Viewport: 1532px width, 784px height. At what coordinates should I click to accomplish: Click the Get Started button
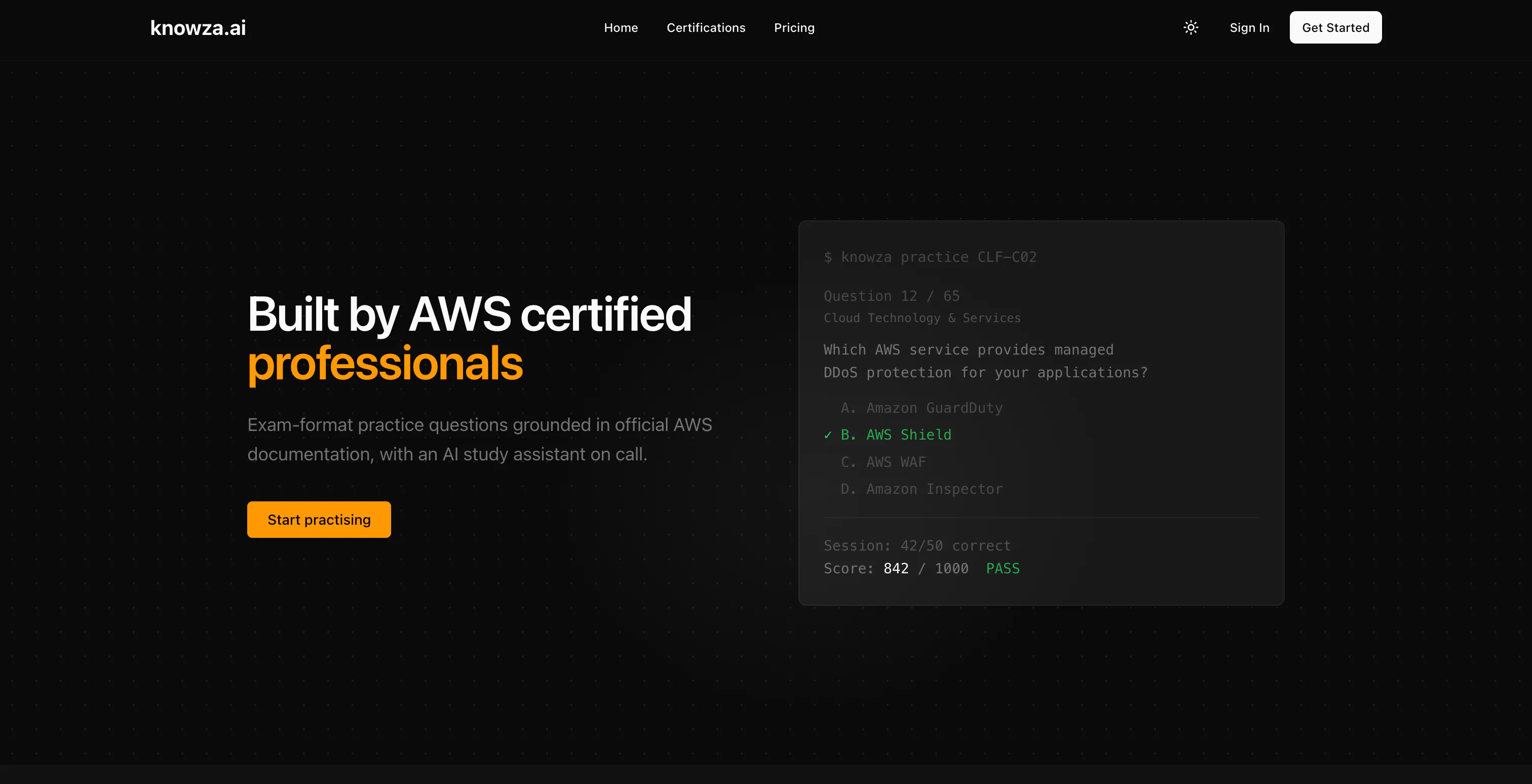1336,27
